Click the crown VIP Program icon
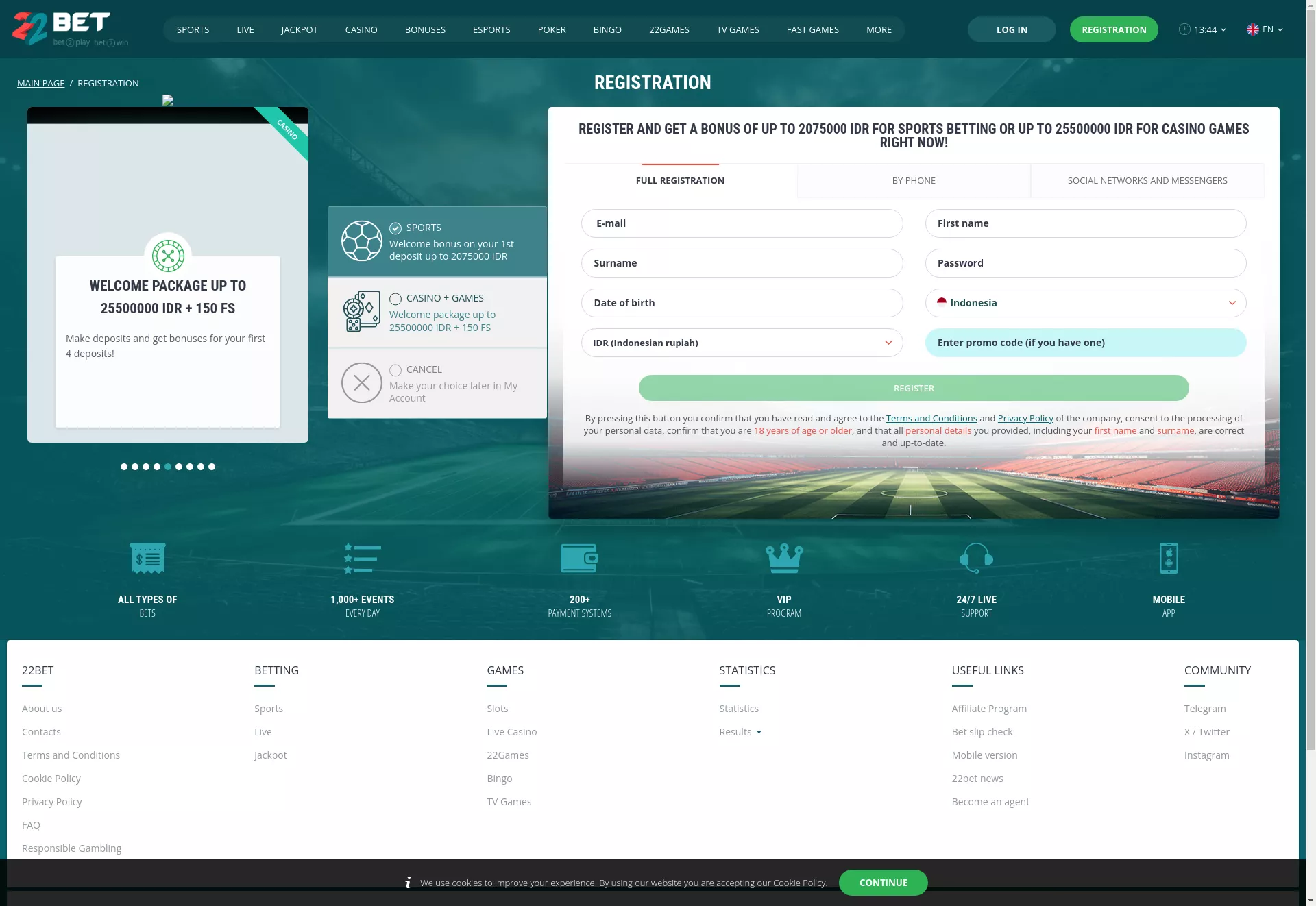 pyautogui.click(x=784, y=558)
